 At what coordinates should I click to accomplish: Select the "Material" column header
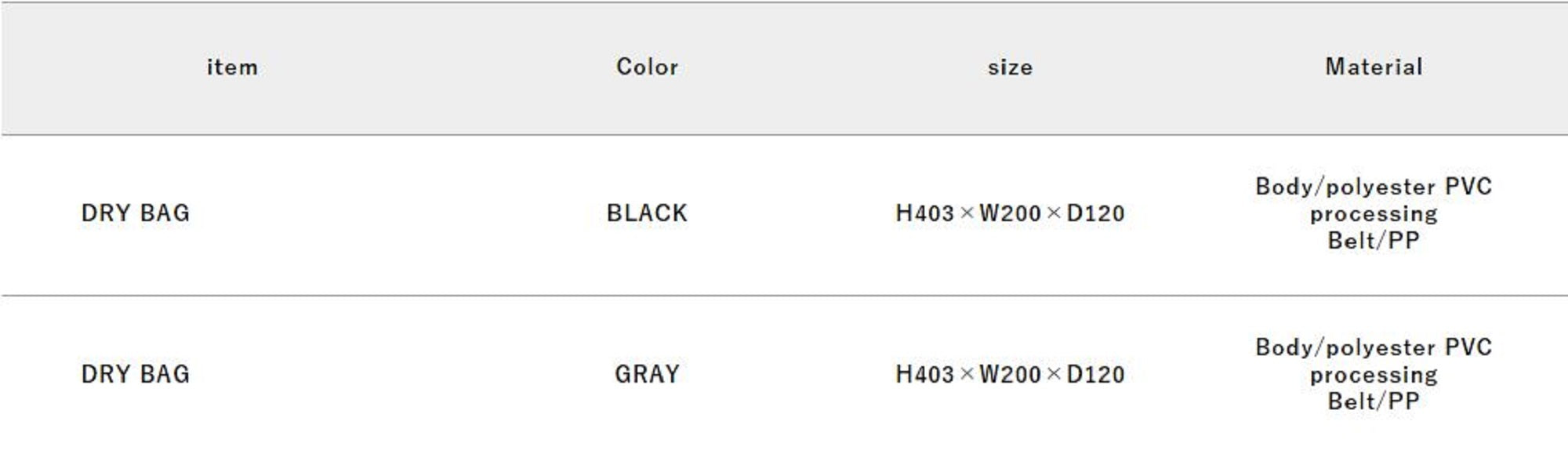pos(1374,67)
